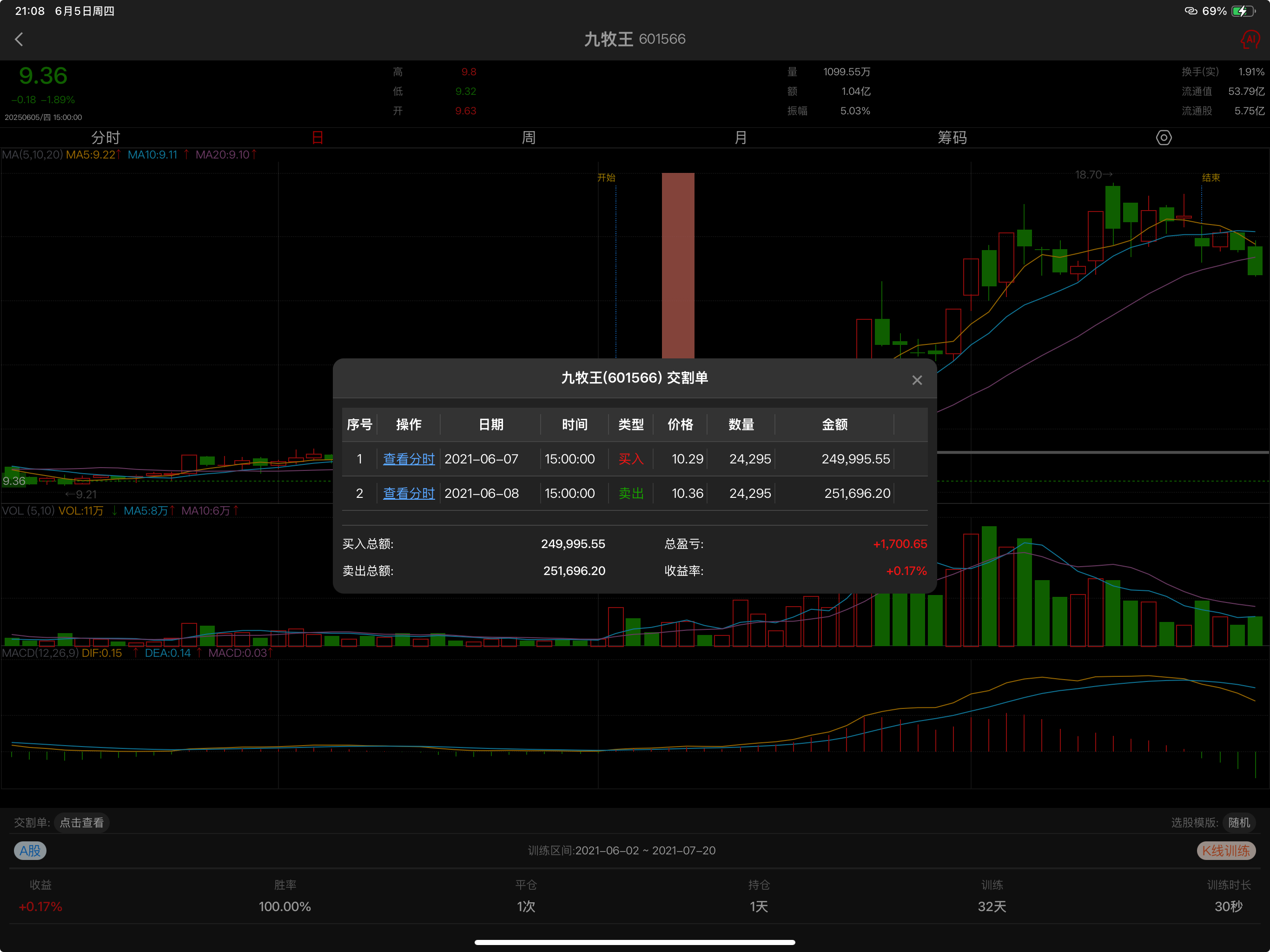
Task: Tap the MA(5,10,20) indicator label
Action: pyautogui.click(x=32, y=154)
